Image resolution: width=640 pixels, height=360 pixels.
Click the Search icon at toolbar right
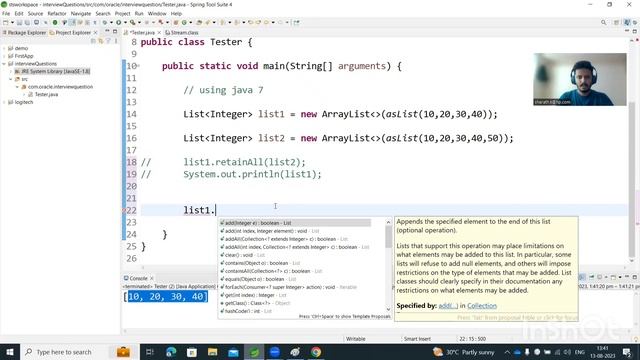[603, 22]
